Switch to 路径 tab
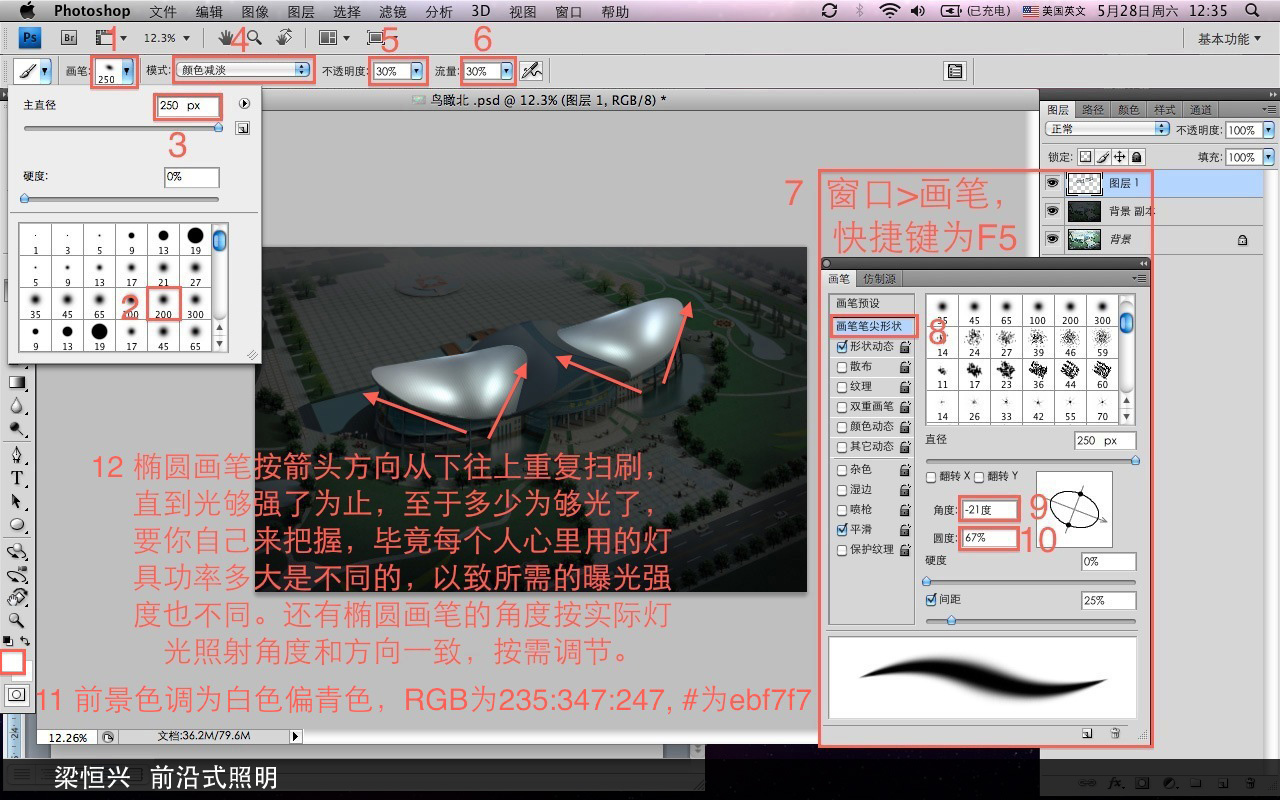Image resolution: width=1280 pixels, height=800 pixels. point(1093,110)
